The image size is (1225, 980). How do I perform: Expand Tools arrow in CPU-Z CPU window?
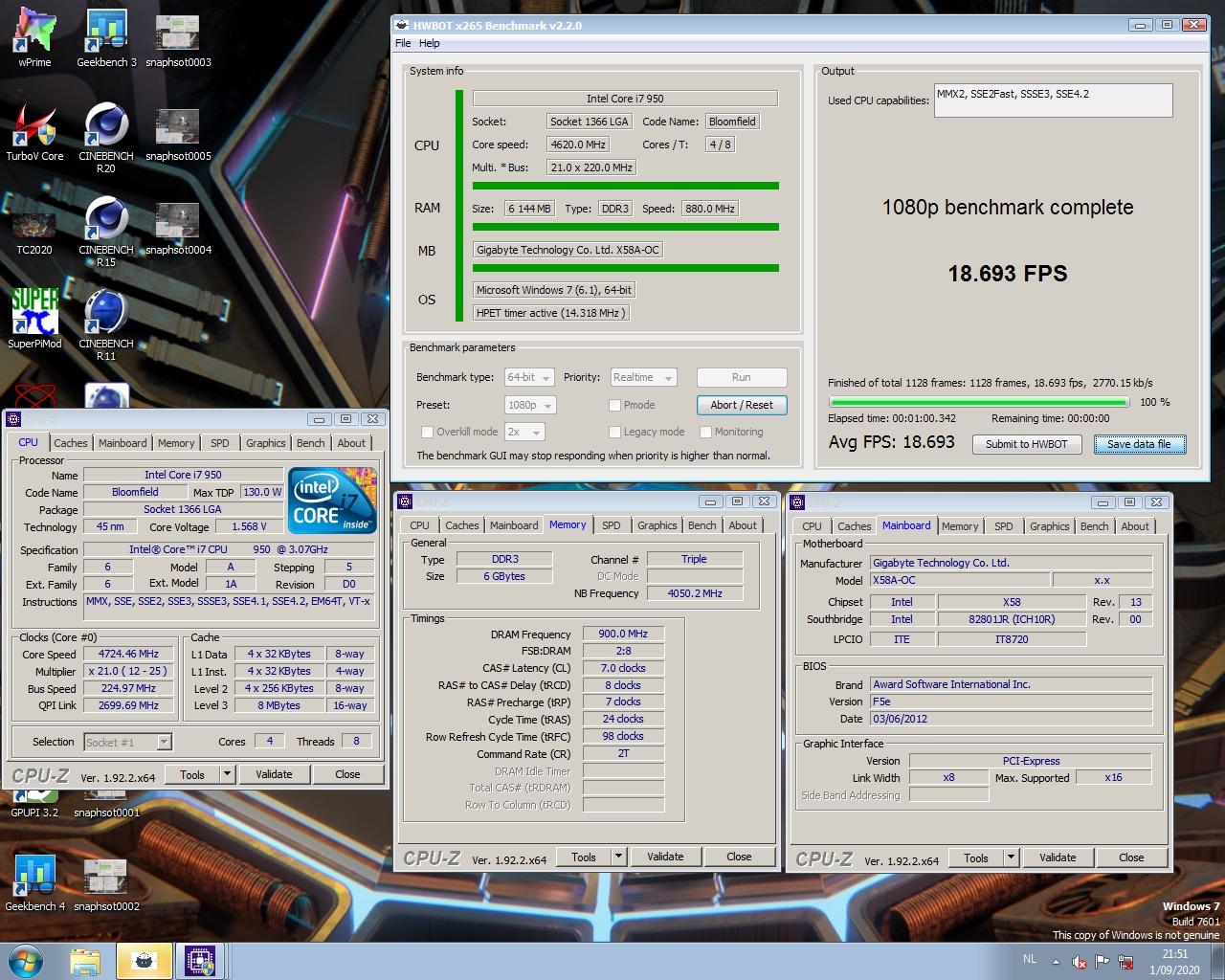[x=227, y=774]
